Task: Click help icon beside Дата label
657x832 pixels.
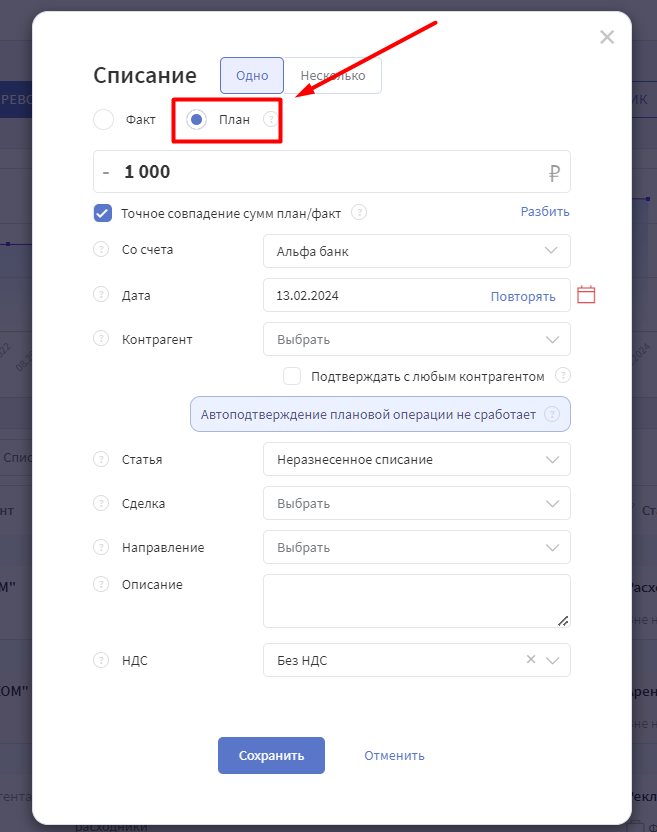Action: coord(101,294)
